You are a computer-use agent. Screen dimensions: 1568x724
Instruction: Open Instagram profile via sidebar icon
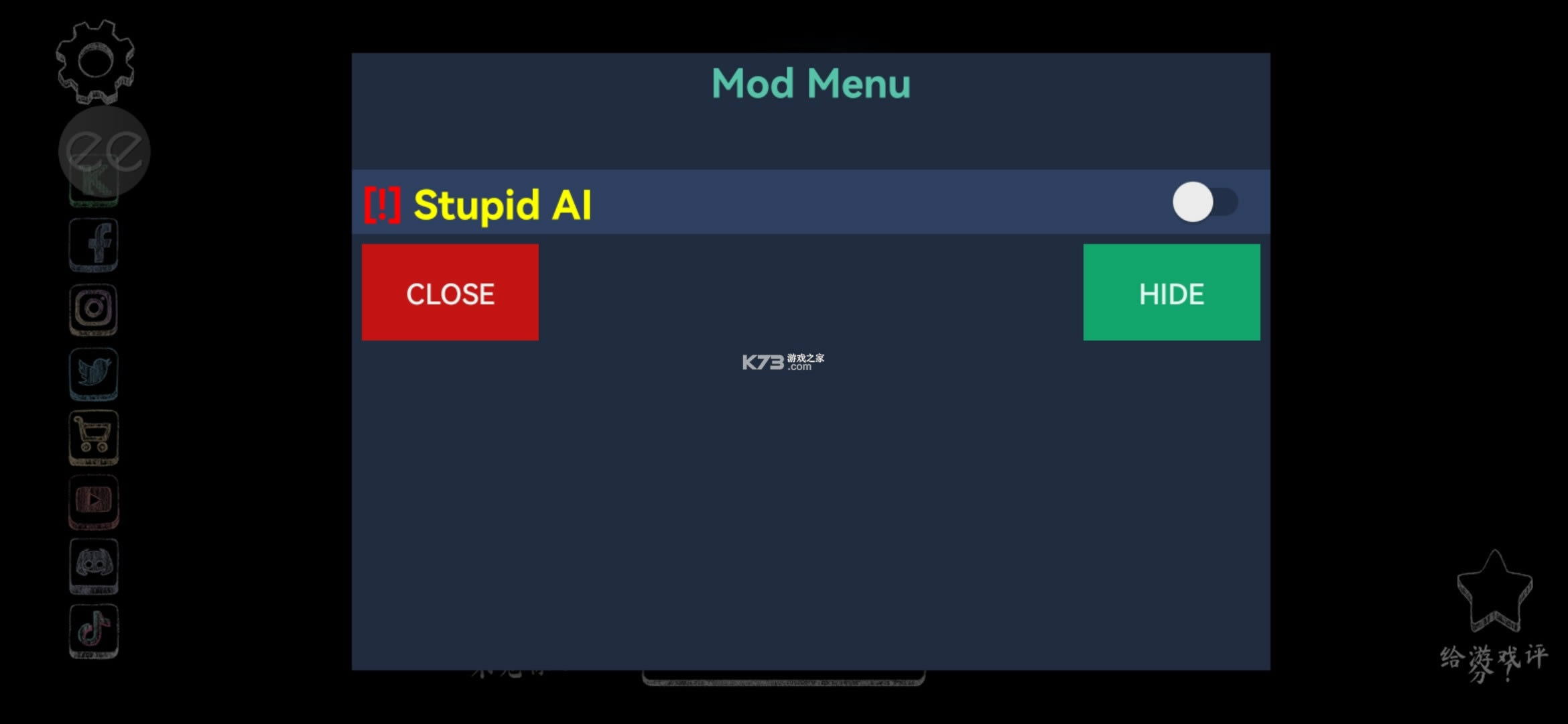point(95,307)
